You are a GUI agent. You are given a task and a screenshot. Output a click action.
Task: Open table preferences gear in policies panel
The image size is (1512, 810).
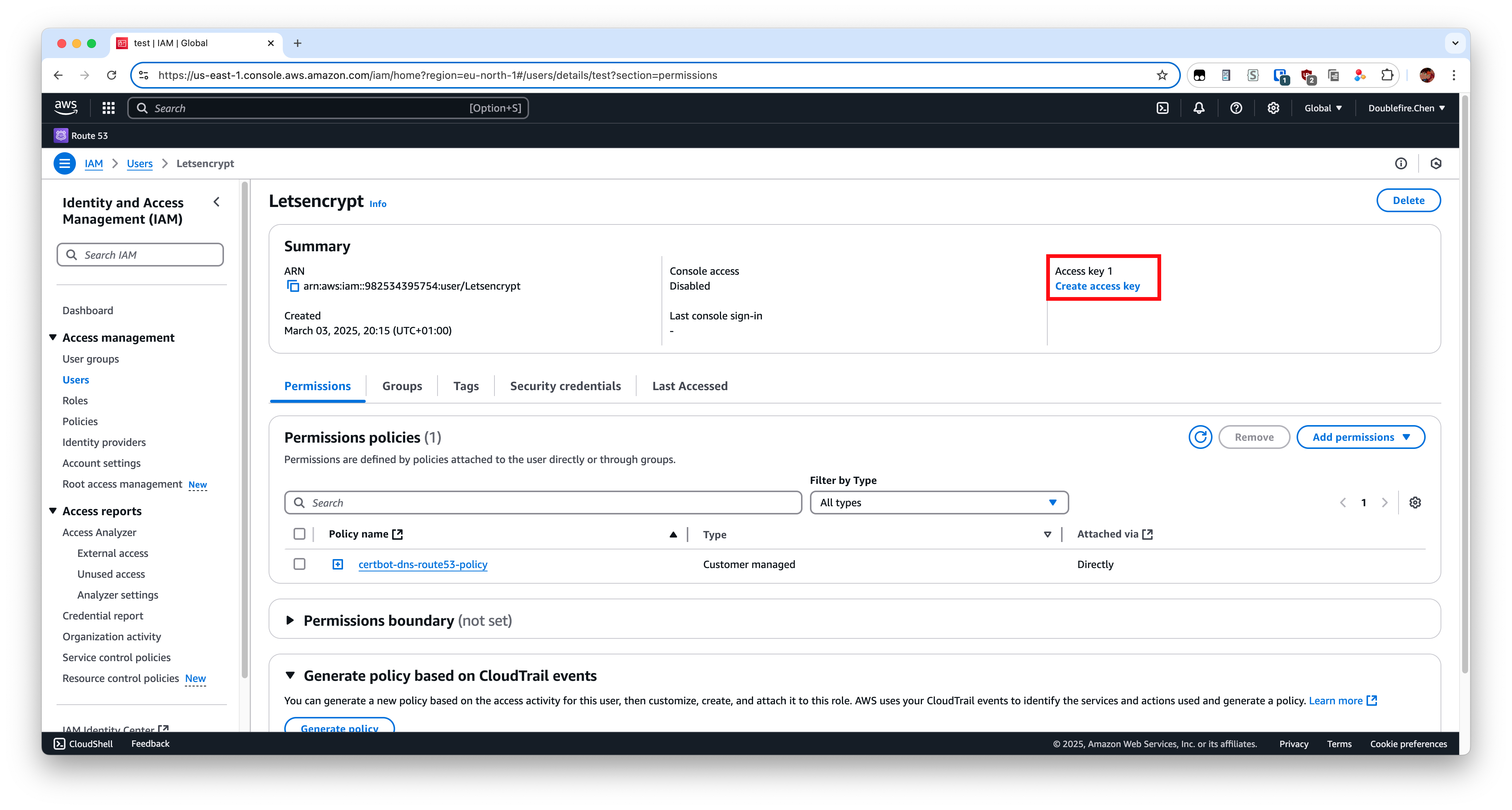click(1415, 503)
